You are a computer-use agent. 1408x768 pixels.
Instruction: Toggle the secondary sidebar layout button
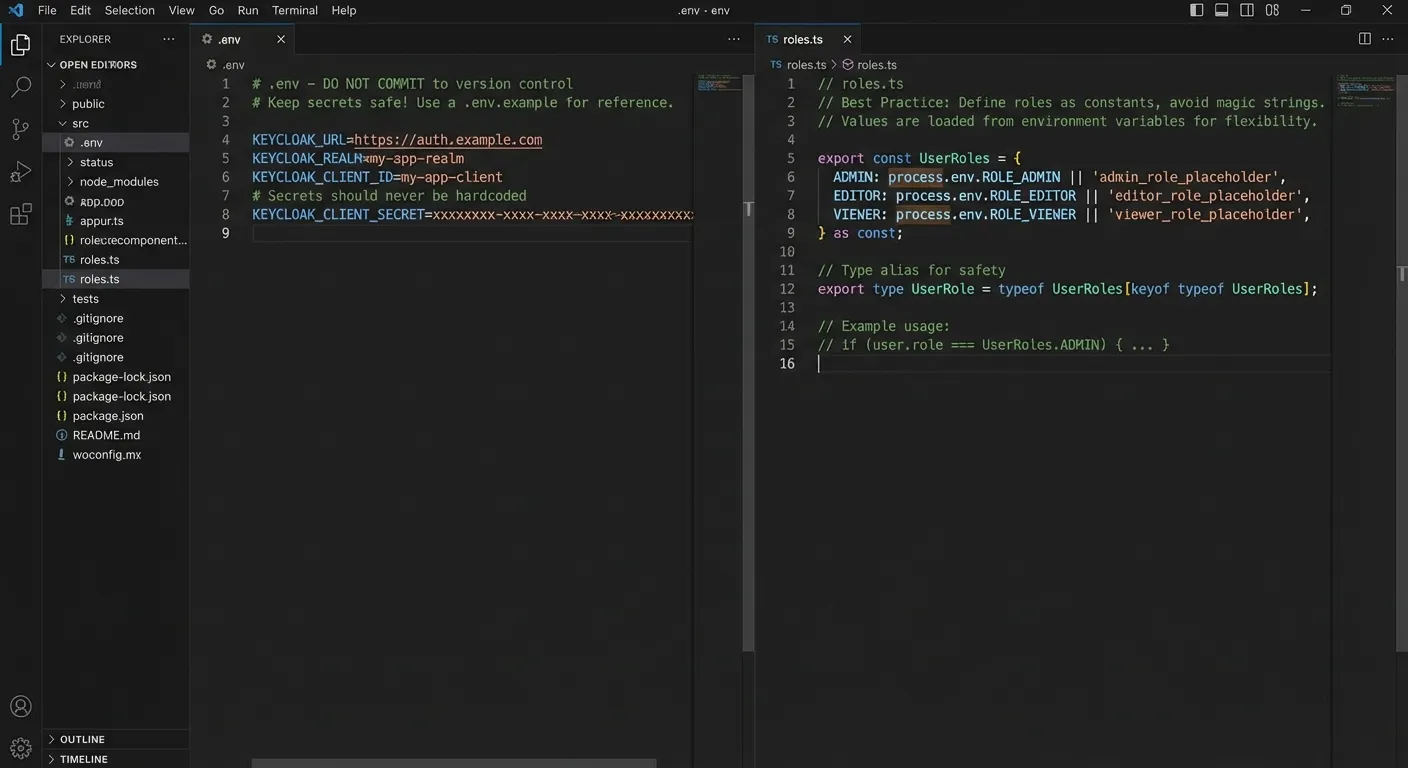1247,10
